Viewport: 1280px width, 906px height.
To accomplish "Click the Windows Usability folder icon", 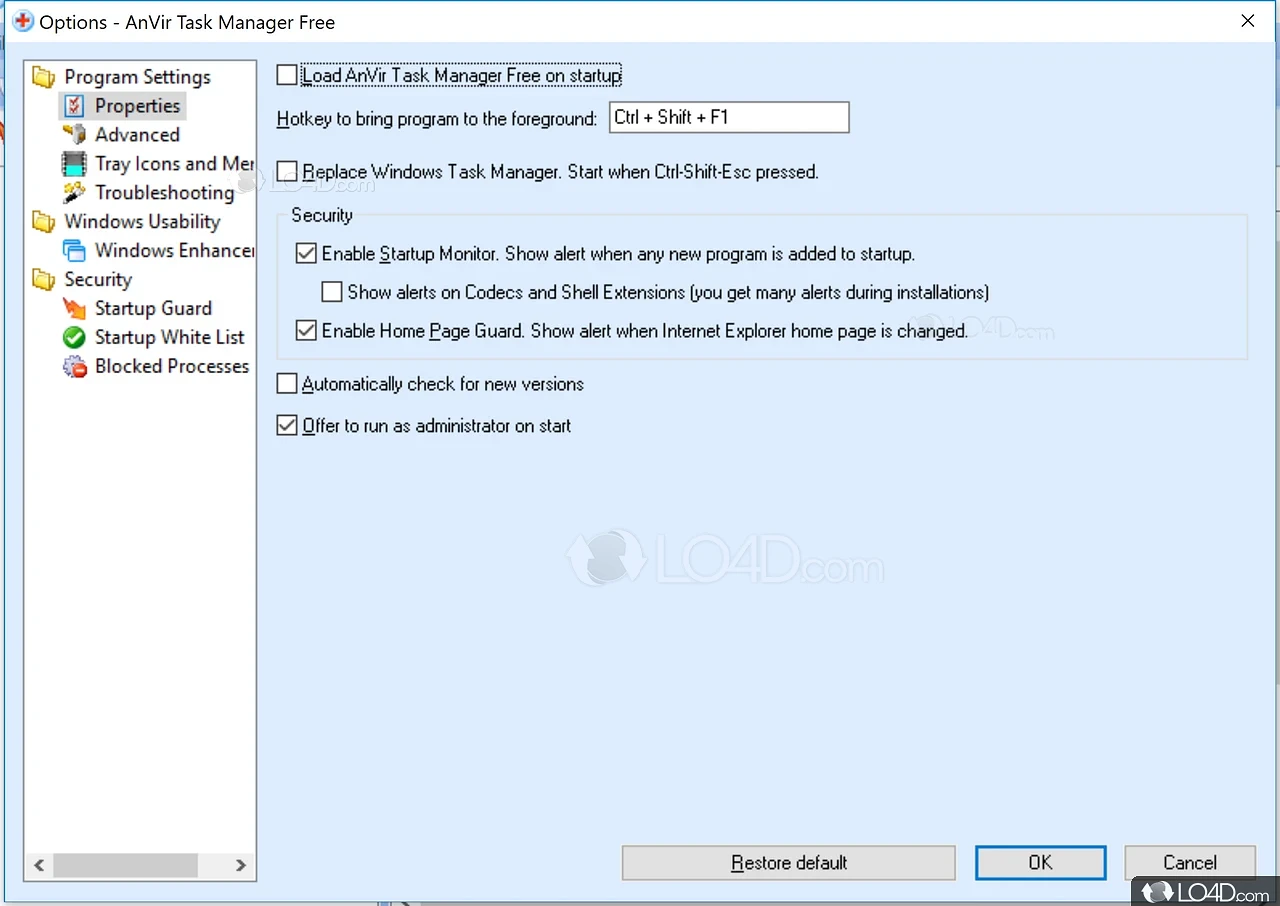I will (43, 221).
